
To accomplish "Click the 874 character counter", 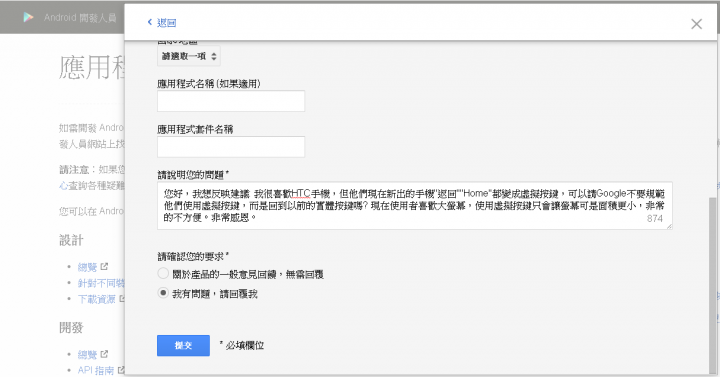I will (x=655, y=219).
